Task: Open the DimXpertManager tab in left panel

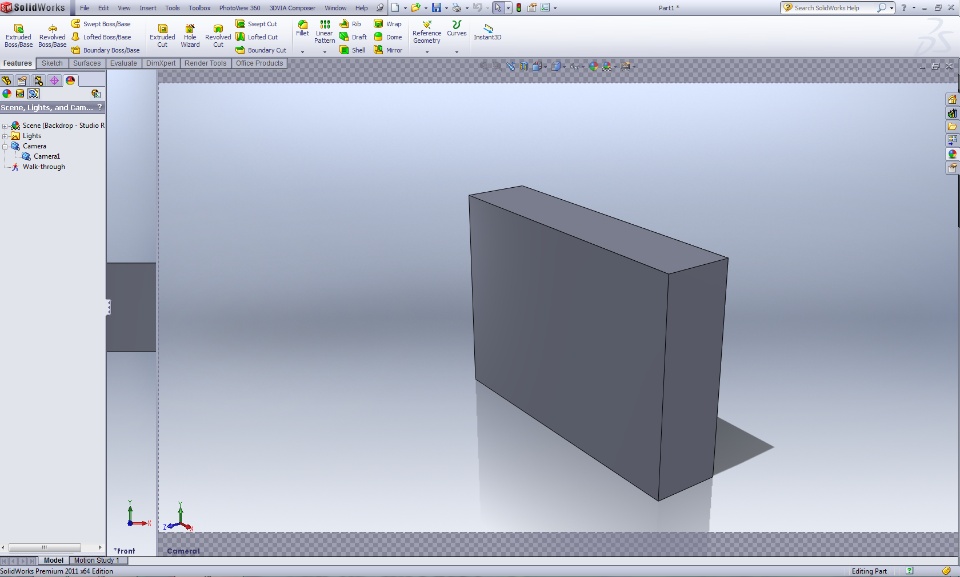Action: (x=54, y=80)
